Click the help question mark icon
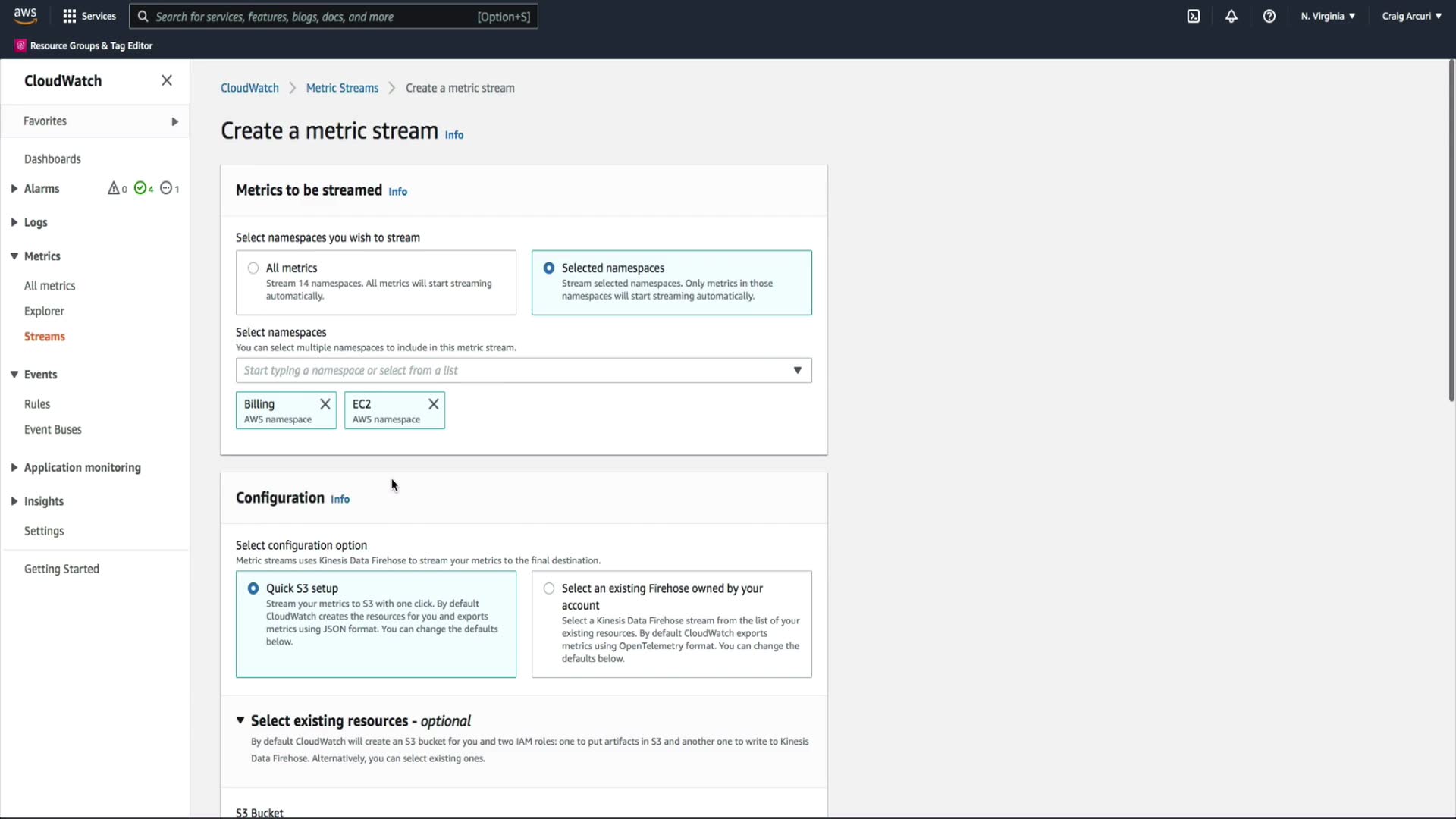The image size is (1456, 819). (1269, 16)
